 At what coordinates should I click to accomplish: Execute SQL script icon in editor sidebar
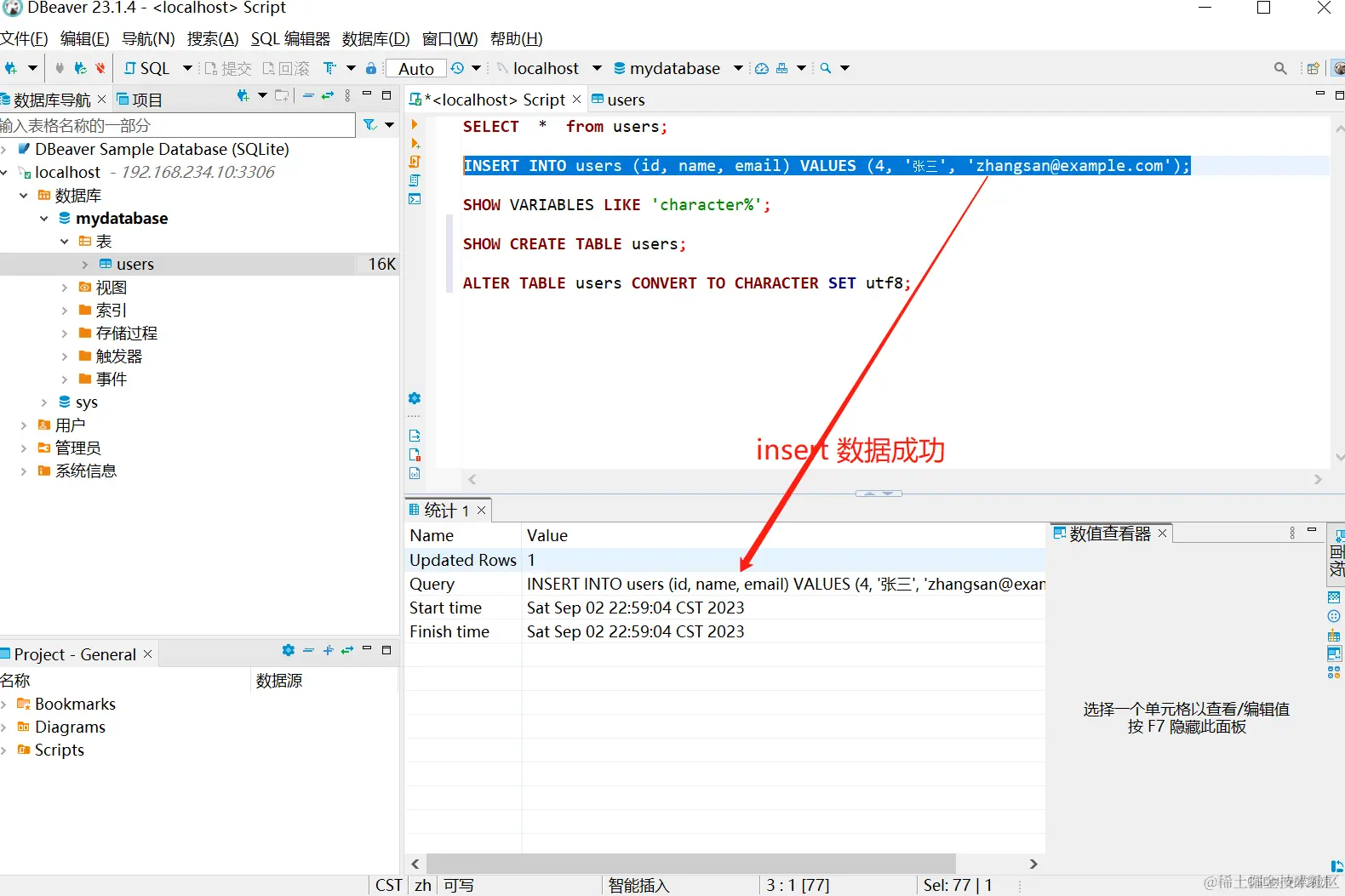point(415,162)
